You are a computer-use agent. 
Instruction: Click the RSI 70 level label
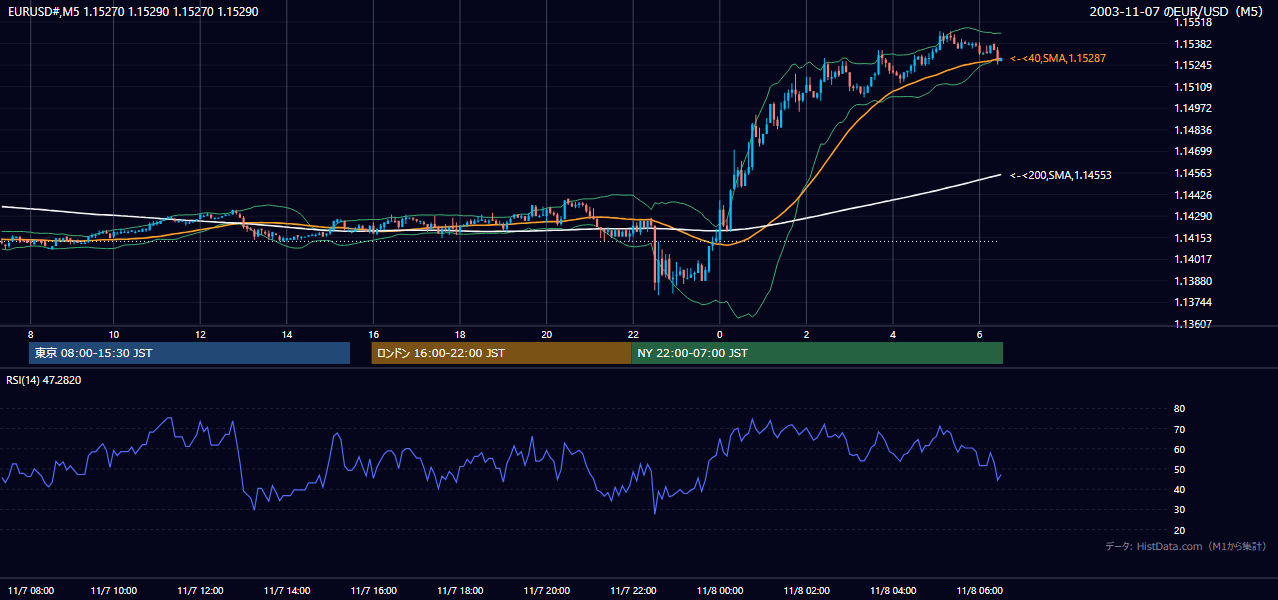1180,429
